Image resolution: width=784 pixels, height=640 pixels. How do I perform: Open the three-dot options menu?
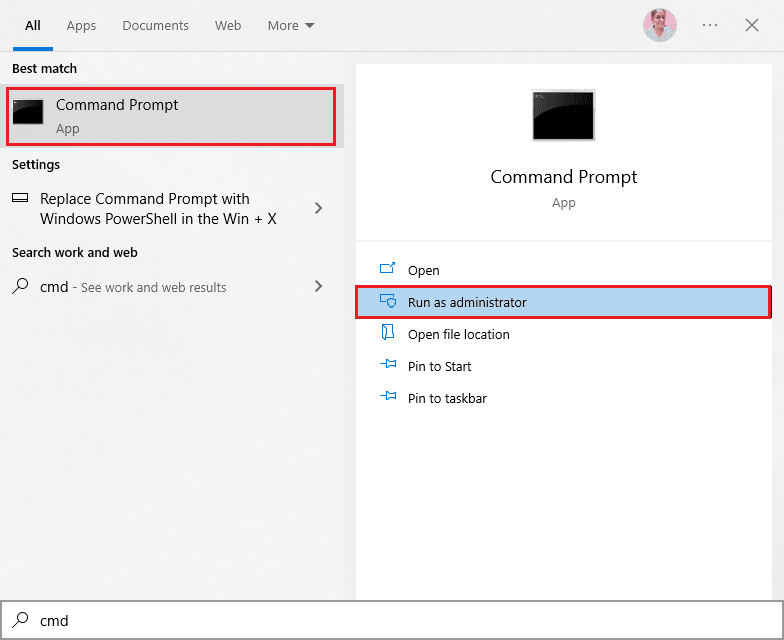click(710, 25)
